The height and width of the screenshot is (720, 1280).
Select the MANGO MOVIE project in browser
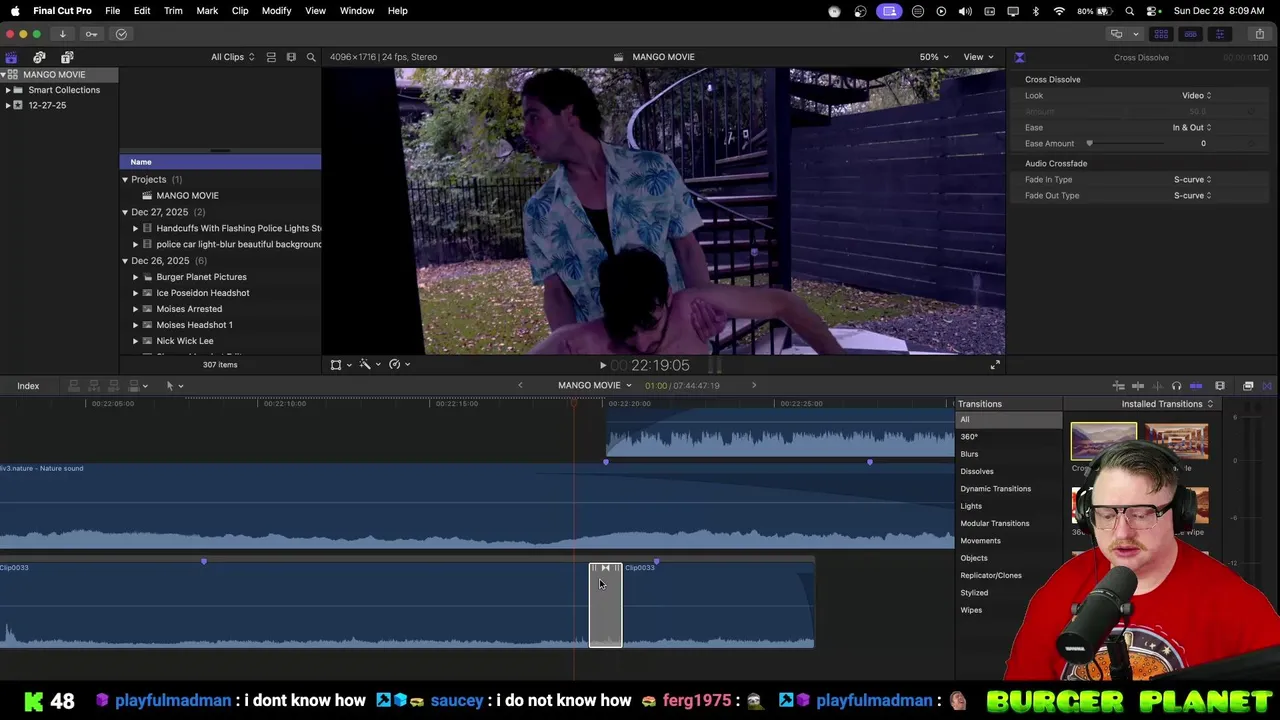(187, 196)
